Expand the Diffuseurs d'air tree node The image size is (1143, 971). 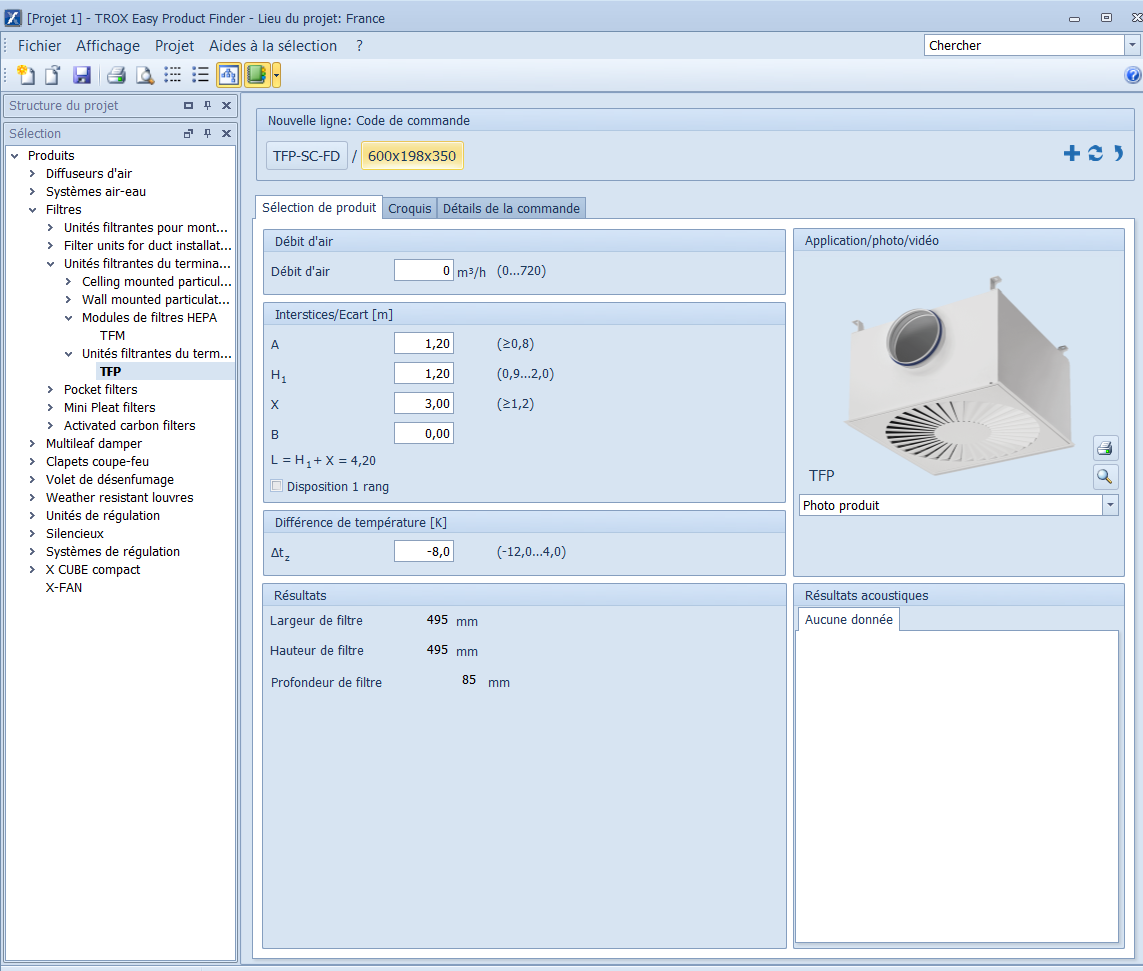[x=33, y=174]
